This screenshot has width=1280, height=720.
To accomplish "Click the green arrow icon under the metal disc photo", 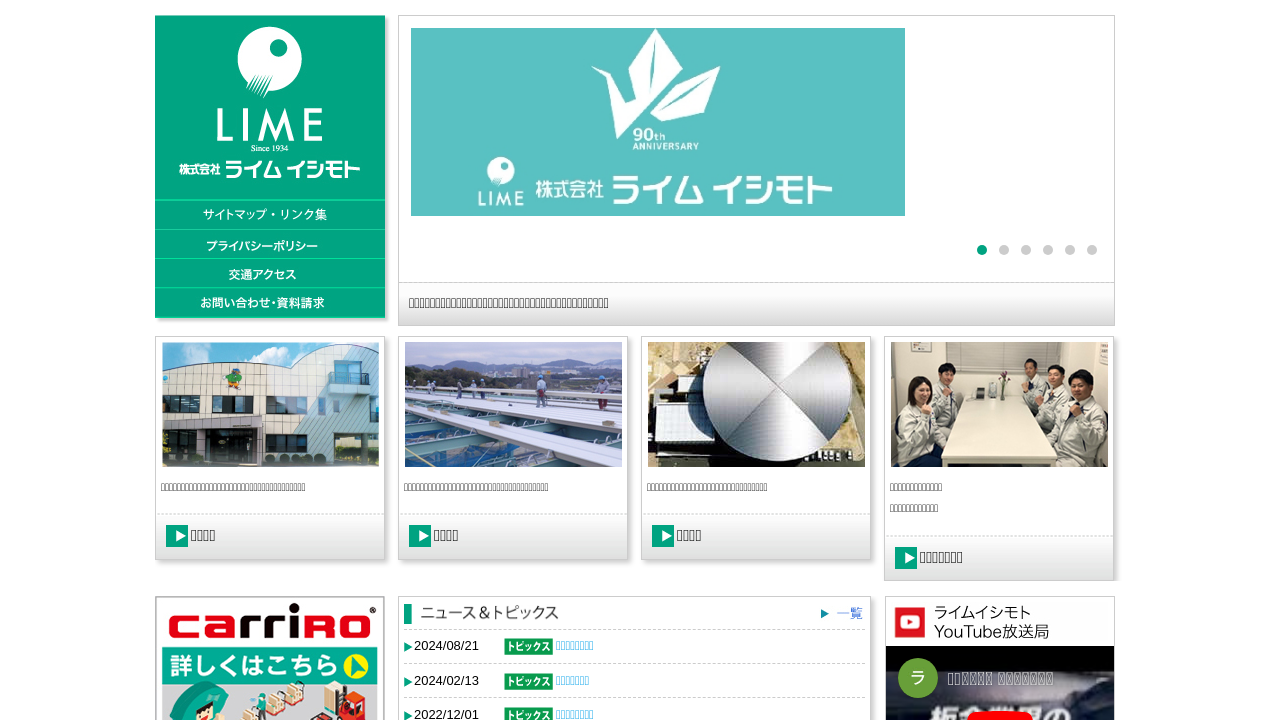I will pyautogui.click(x=663, y=536).
